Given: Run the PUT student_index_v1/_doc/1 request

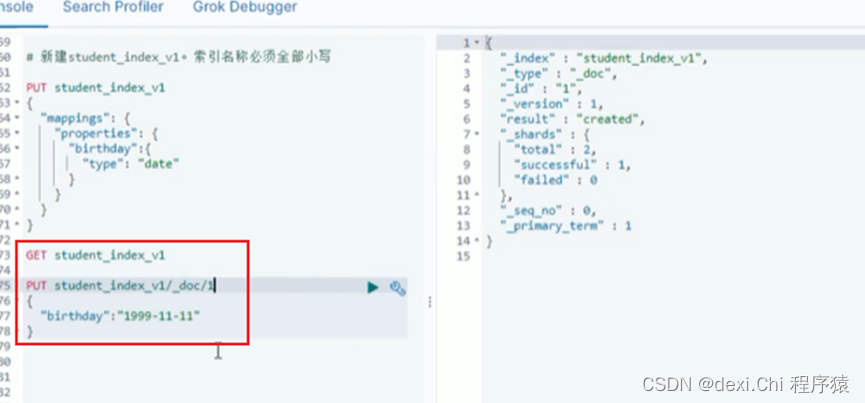Looking at the screenshot, I should click(x=373, y=287).
